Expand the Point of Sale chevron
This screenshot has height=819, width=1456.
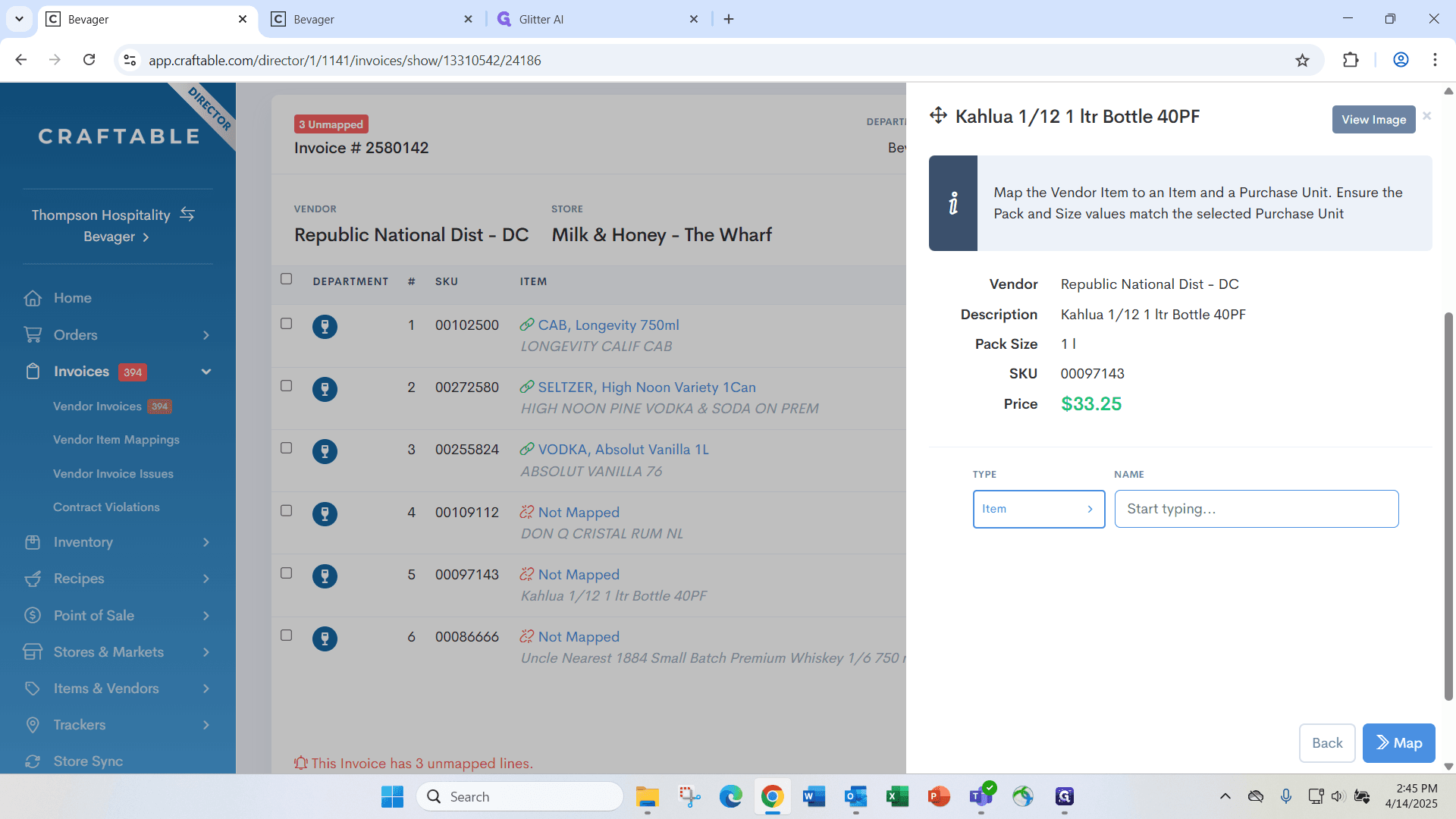[x=206, y=616]
